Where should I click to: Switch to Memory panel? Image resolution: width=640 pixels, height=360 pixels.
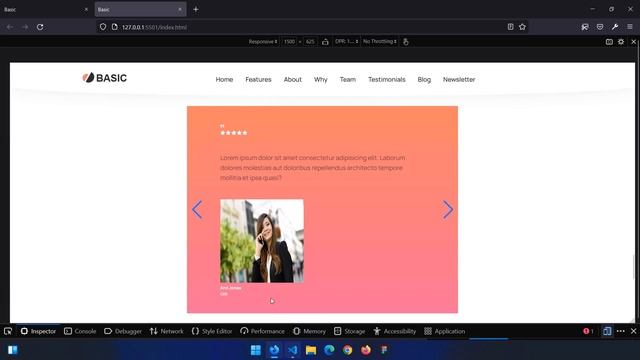click(x=309, y=331)
